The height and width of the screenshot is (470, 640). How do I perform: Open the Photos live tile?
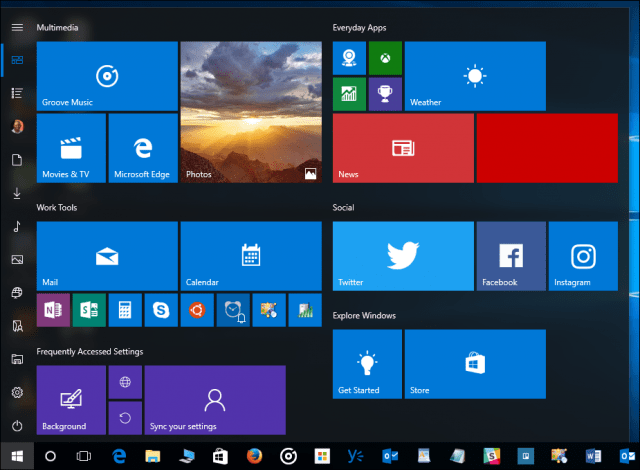[x=251, y=112]
